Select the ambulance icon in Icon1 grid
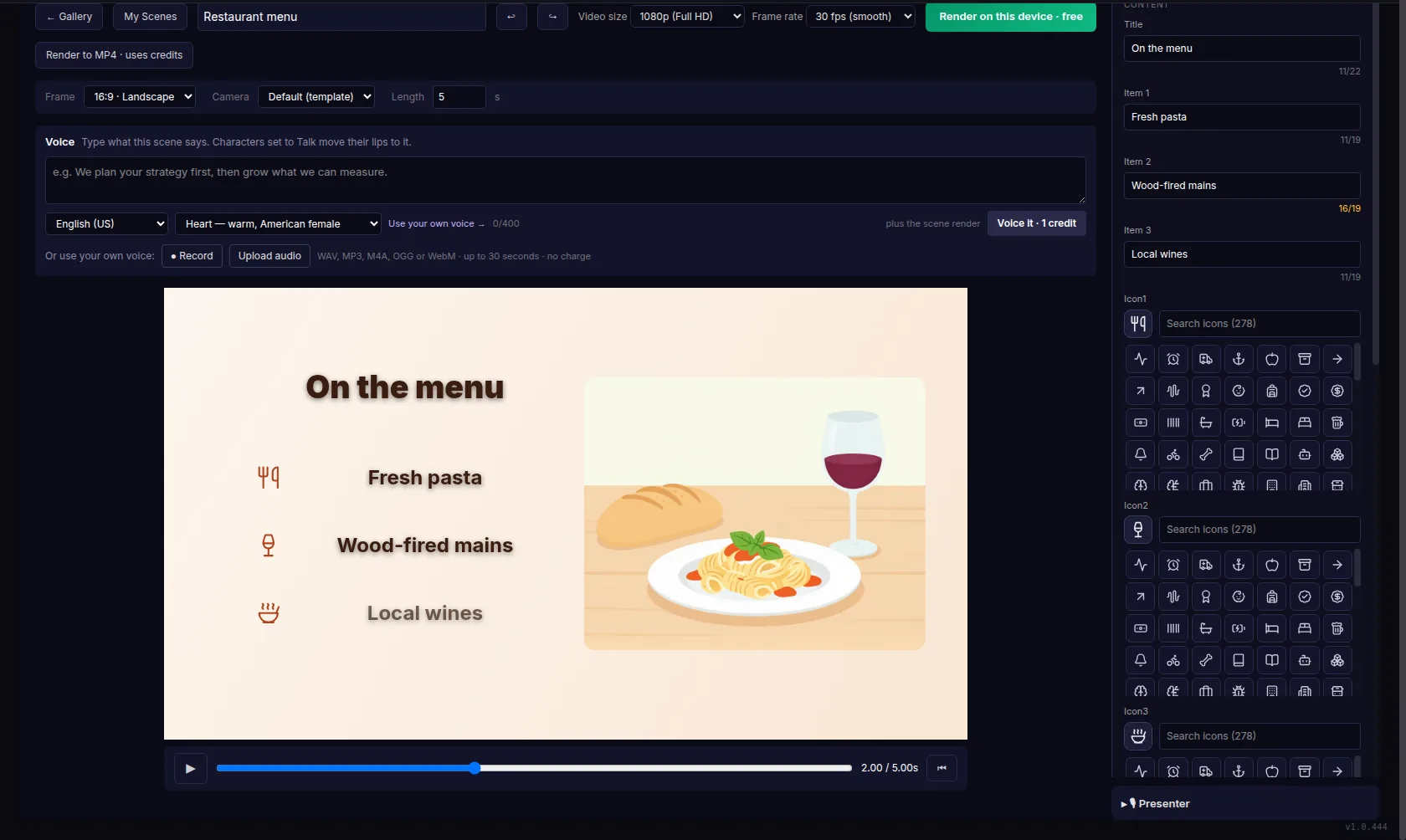 pos(1206,359)
